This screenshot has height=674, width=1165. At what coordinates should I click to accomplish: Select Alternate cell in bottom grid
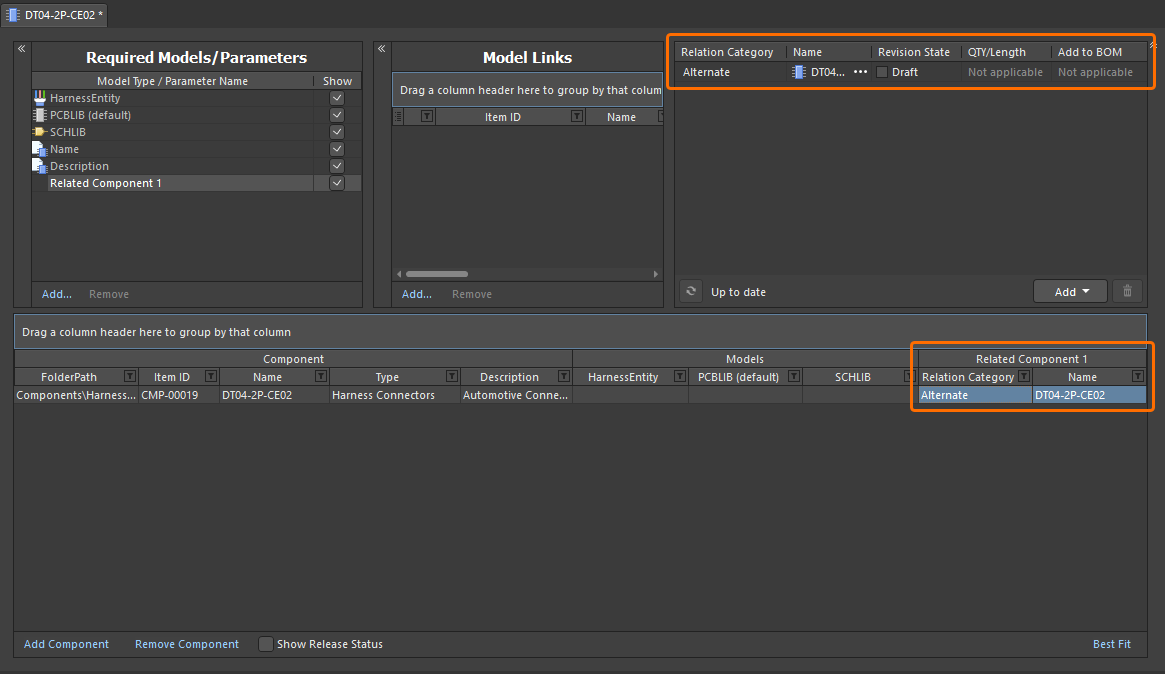(x=976, y=395)
